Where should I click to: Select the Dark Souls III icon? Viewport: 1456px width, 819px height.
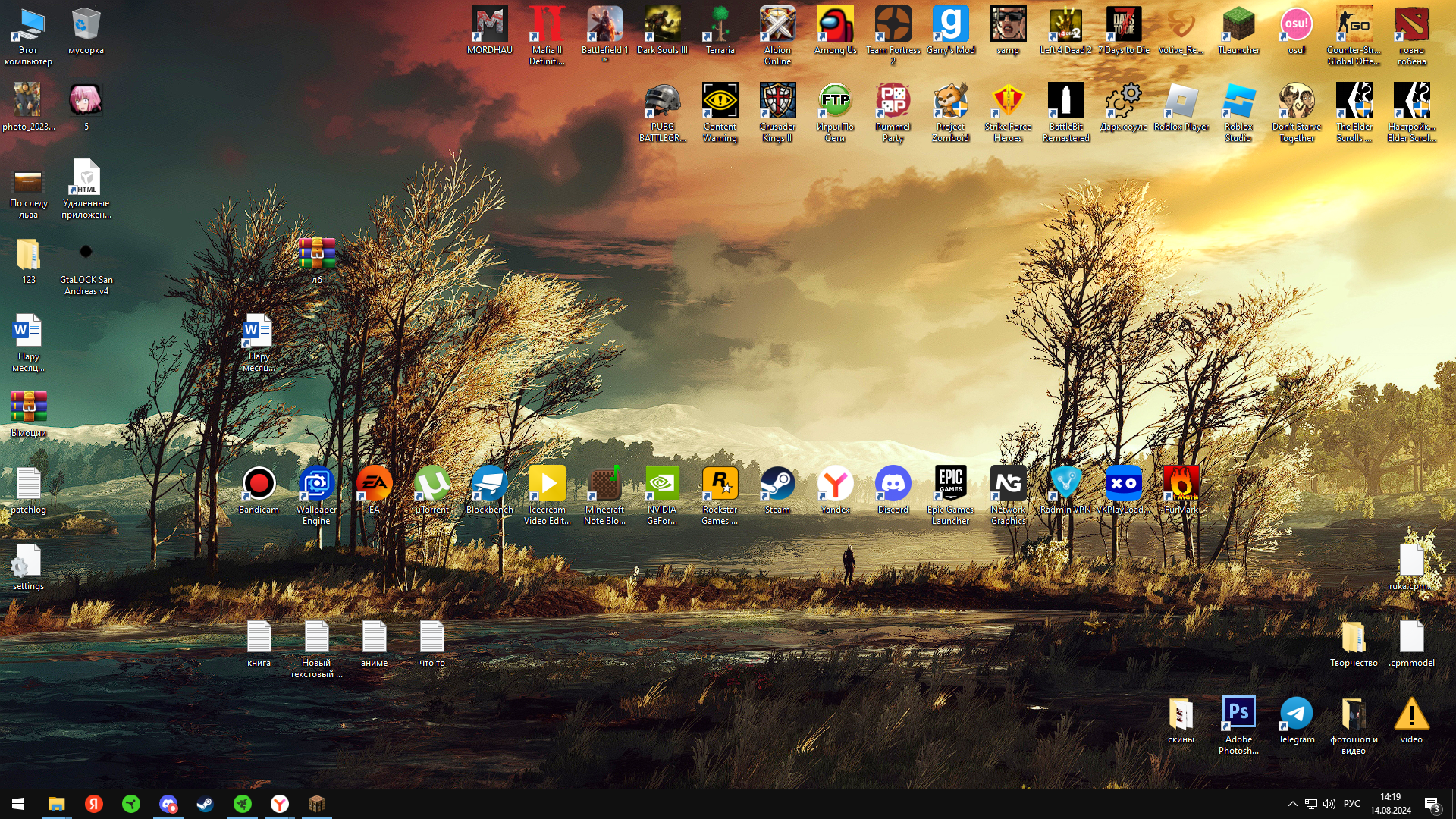(662, 31)
